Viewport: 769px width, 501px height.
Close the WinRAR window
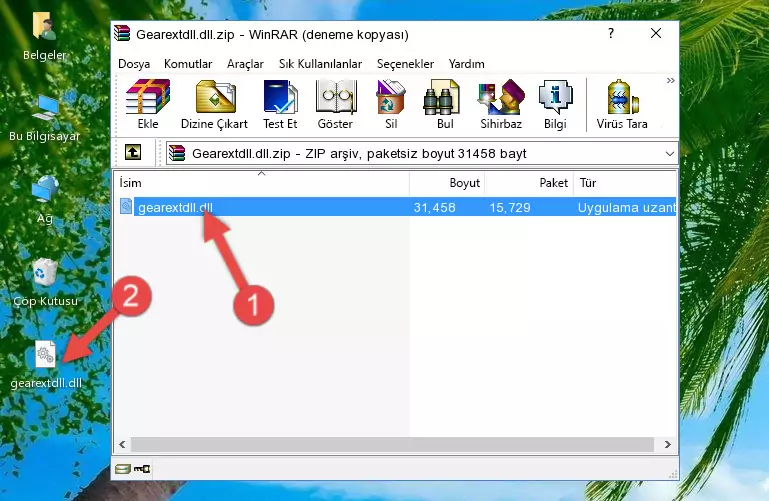[x=656, y=33]
